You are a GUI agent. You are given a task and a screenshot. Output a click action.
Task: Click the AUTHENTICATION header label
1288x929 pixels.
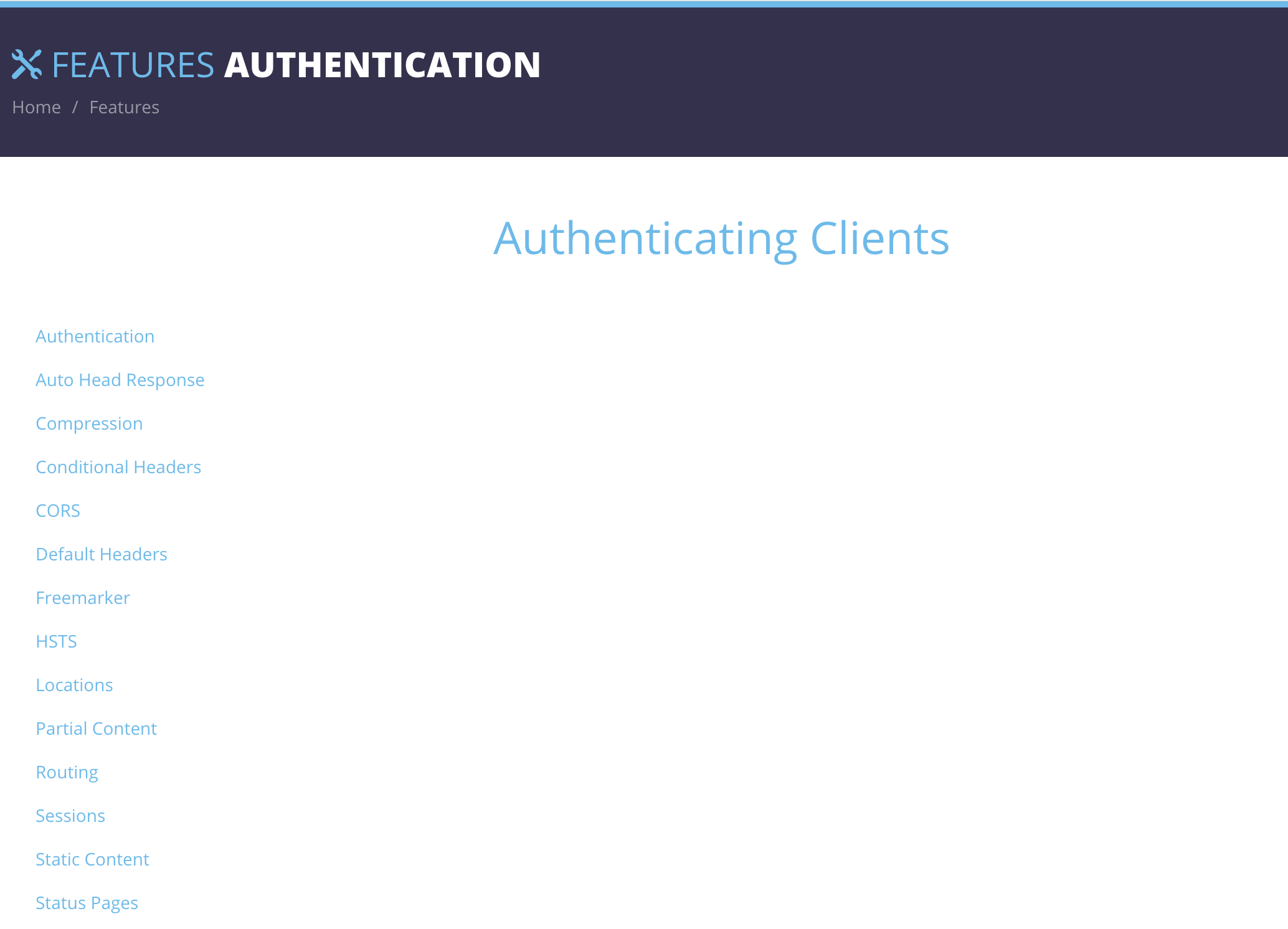(382, 64)
